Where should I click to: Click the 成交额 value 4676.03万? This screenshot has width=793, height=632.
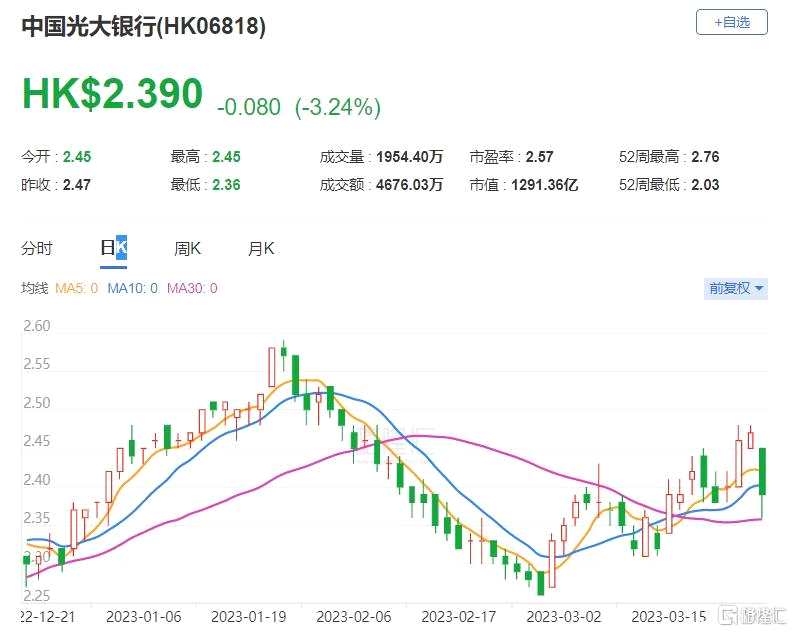[410, 185]
